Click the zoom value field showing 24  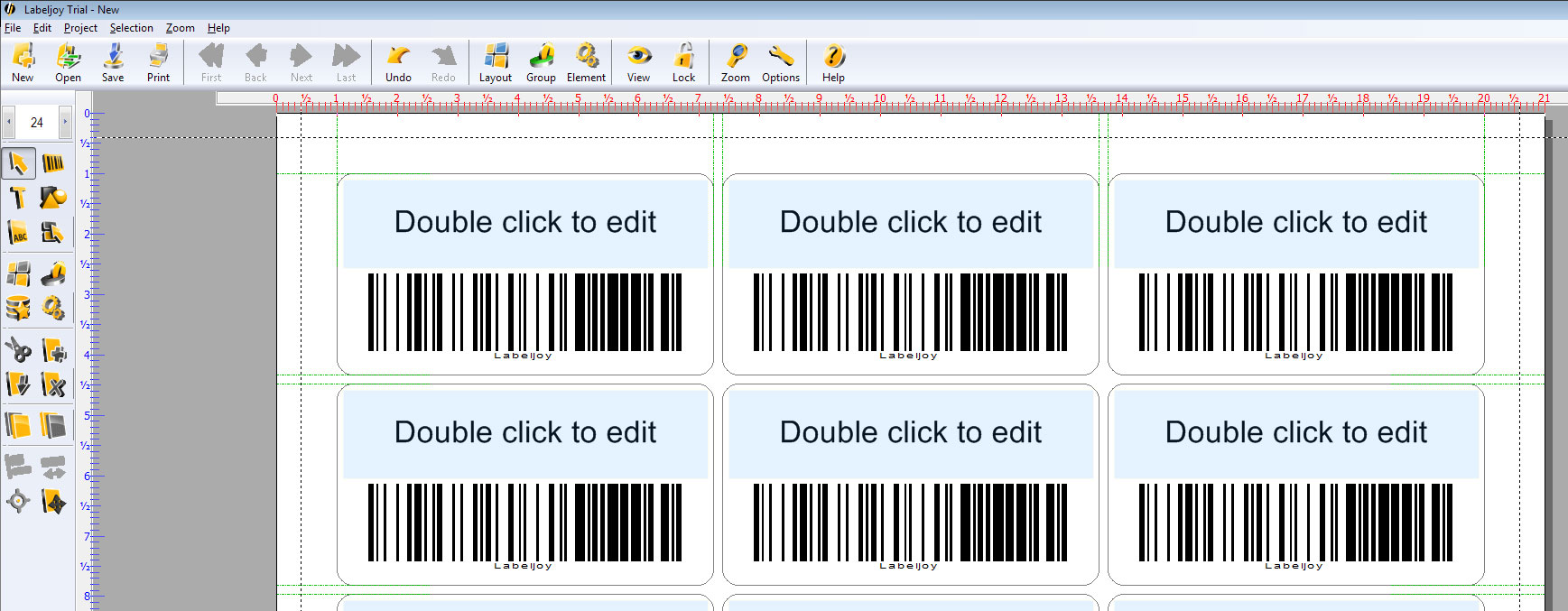coord(37,122)
